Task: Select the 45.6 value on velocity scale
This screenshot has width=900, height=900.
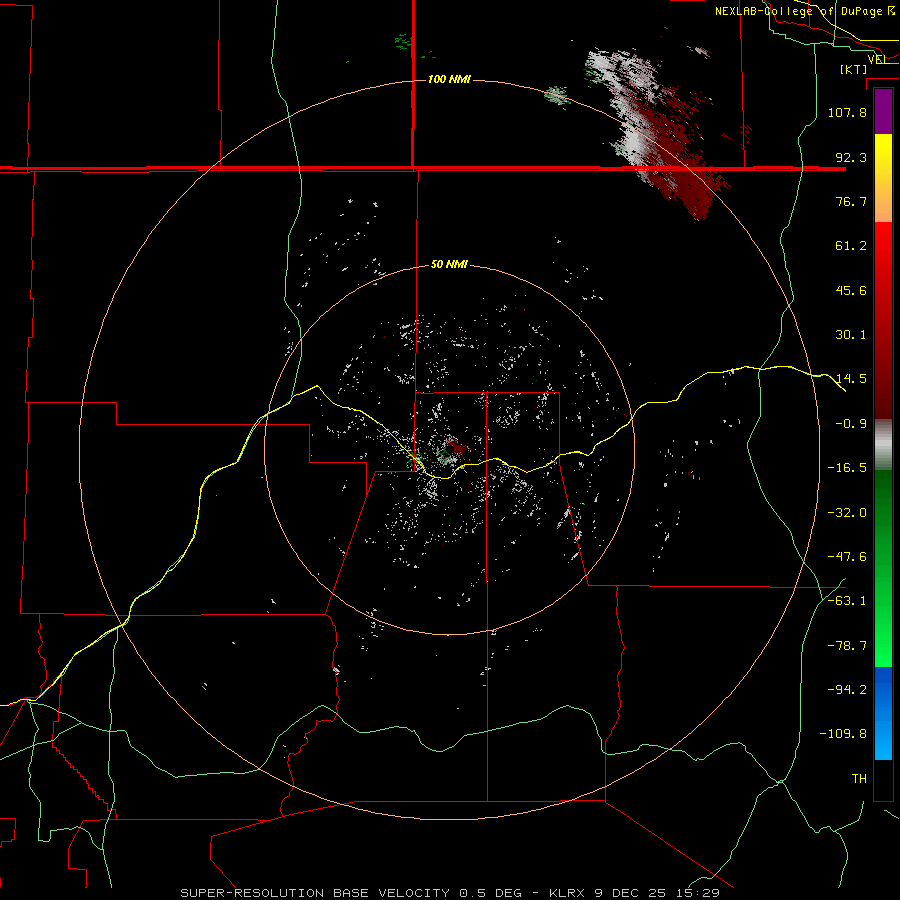Action: 851,290
